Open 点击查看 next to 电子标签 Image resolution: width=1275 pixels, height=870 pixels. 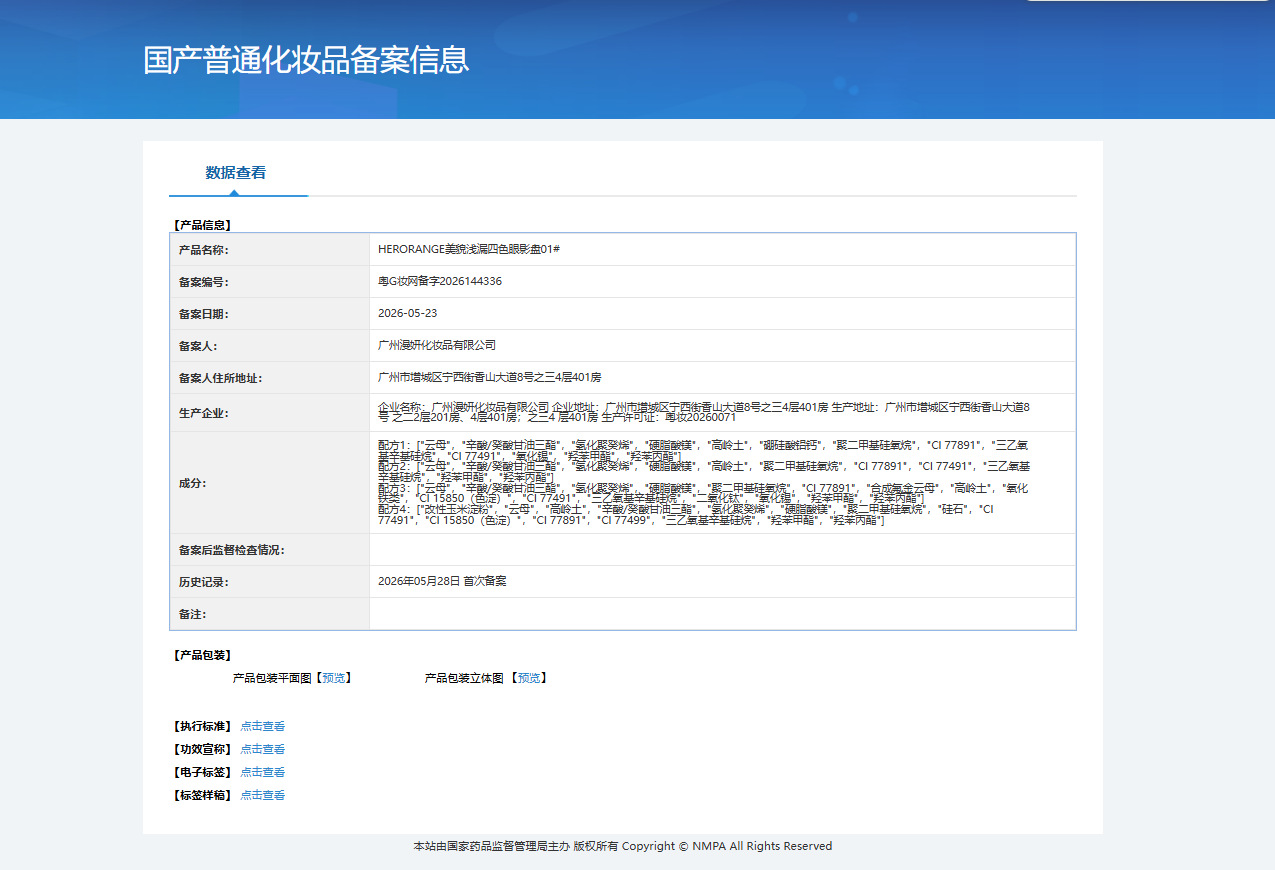pyautogui.click(x=263, y=772)
